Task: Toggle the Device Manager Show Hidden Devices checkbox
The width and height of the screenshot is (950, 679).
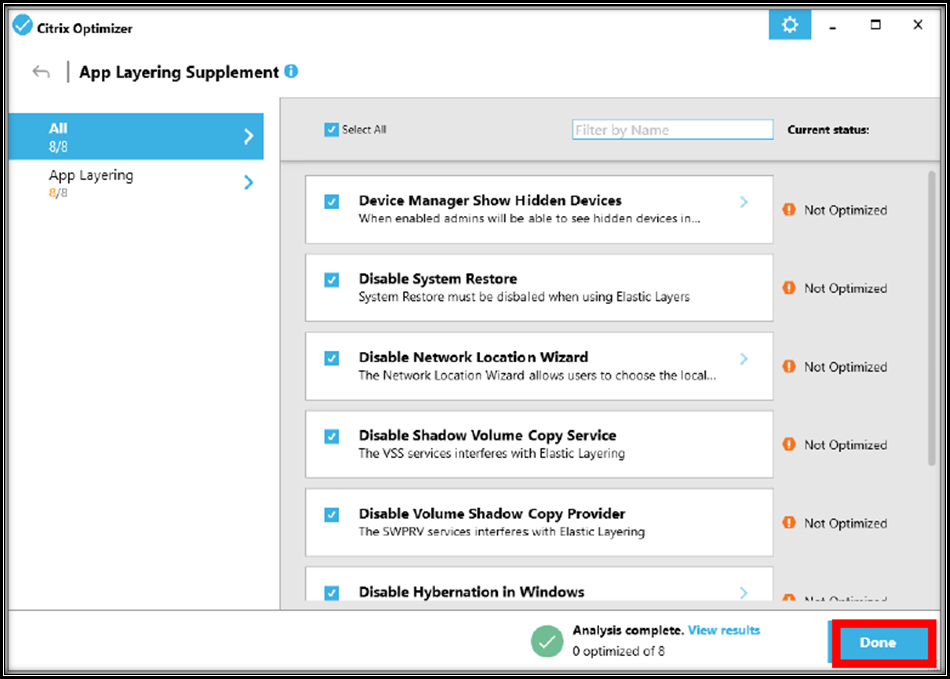Action: [332, 201]
